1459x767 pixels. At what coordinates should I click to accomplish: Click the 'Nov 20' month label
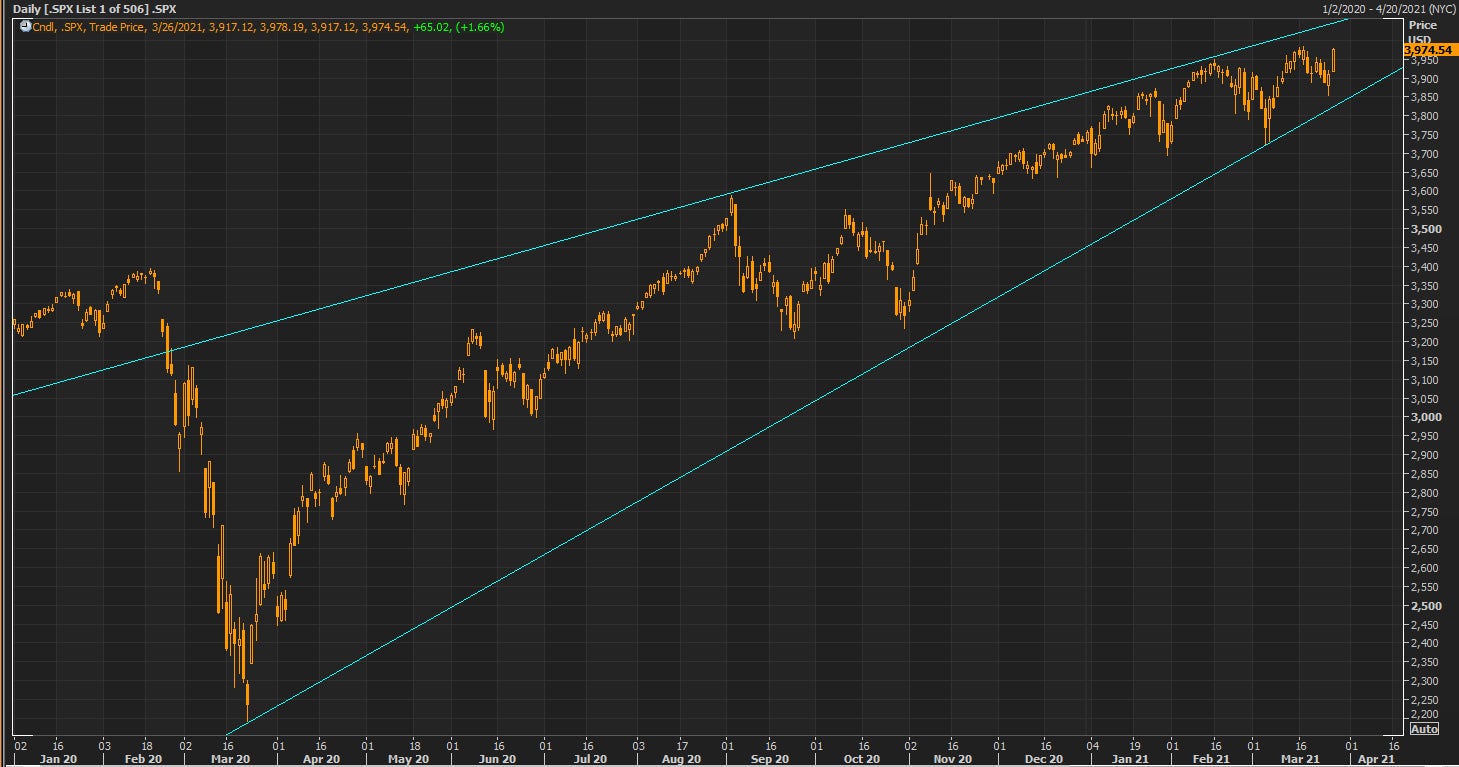953,759
